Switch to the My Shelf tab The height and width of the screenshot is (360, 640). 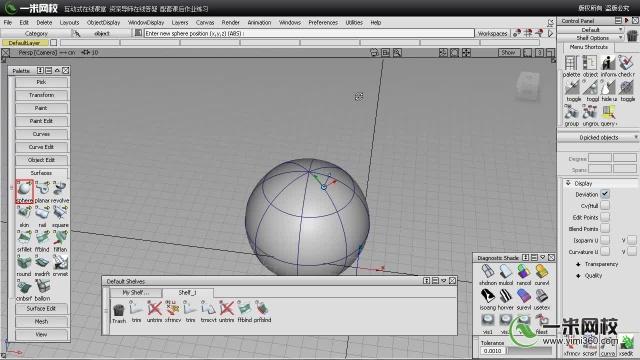(136, 293)
